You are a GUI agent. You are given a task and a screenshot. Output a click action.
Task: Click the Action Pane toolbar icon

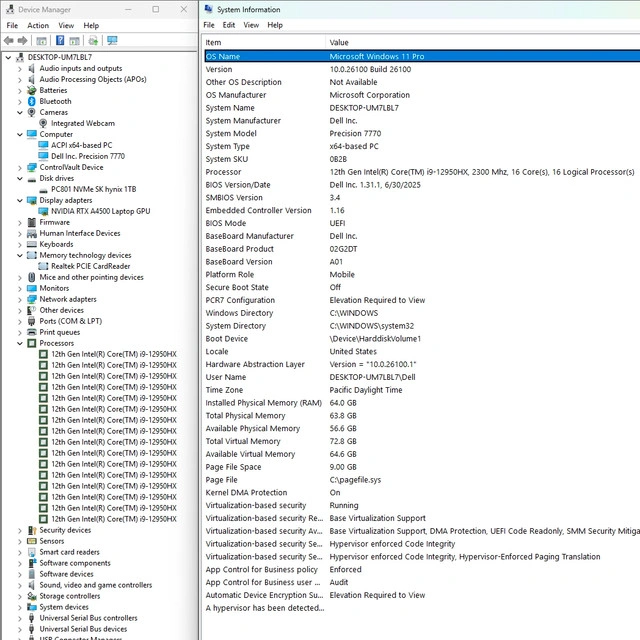point(75,41)
